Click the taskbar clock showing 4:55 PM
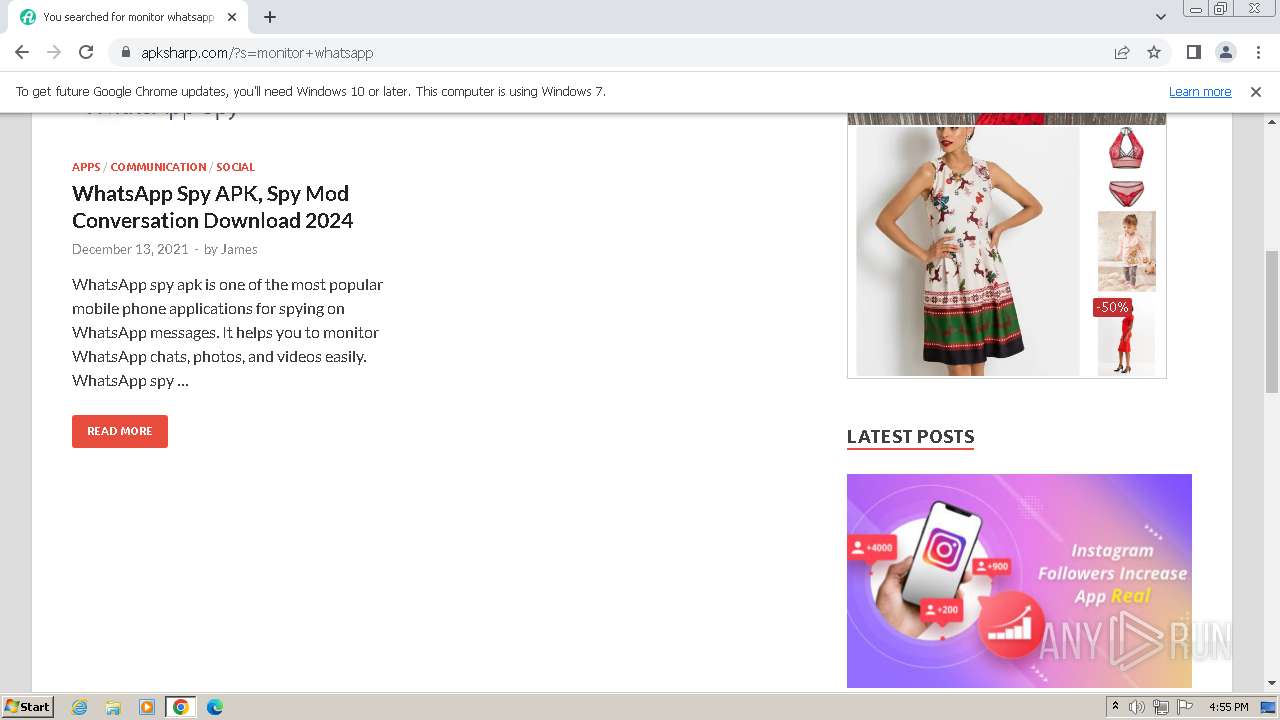Screen dimensions: 1280x720 [x=1229, y=707]
